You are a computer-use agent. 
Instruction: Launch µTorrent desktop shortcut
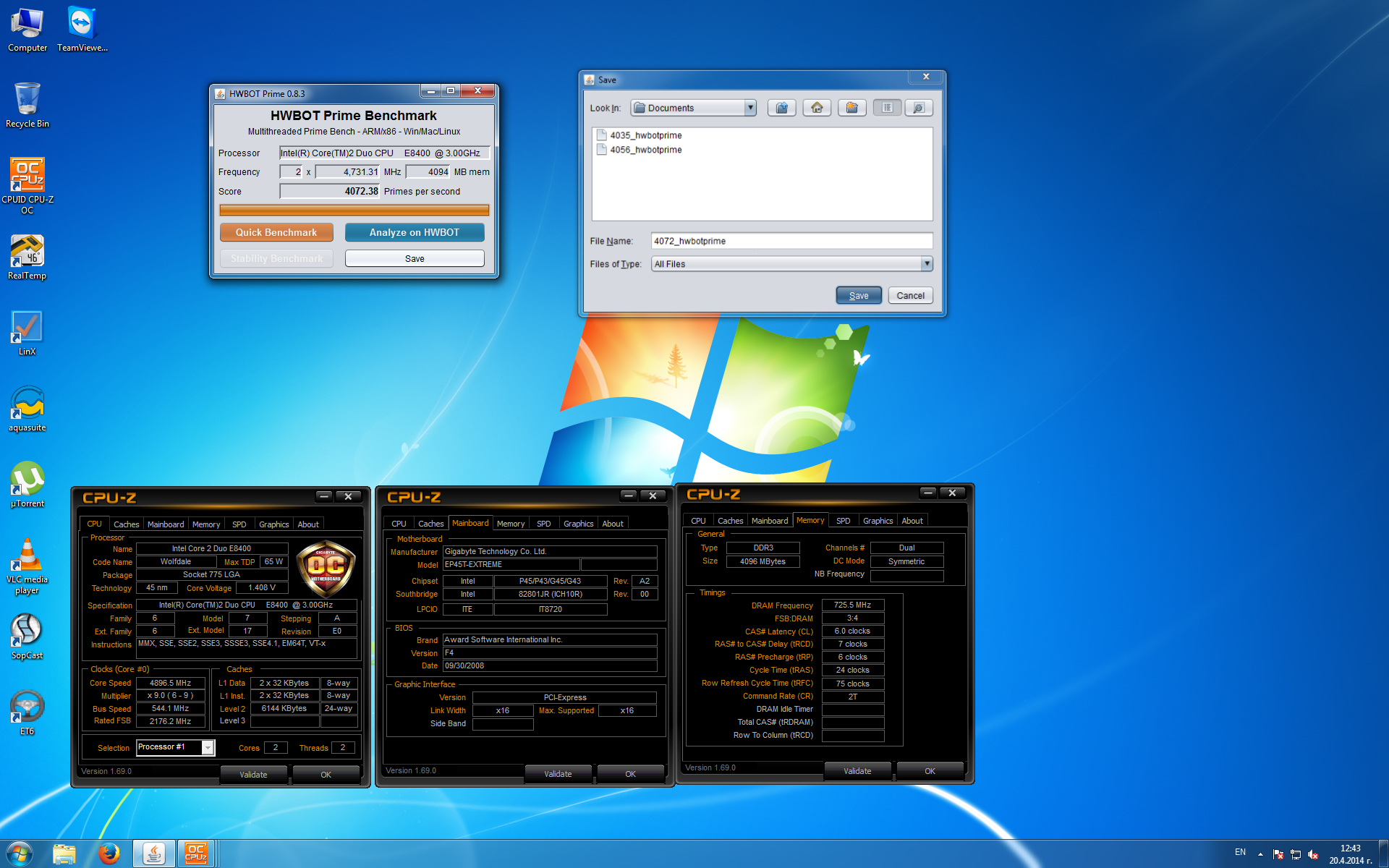[27, 485]
